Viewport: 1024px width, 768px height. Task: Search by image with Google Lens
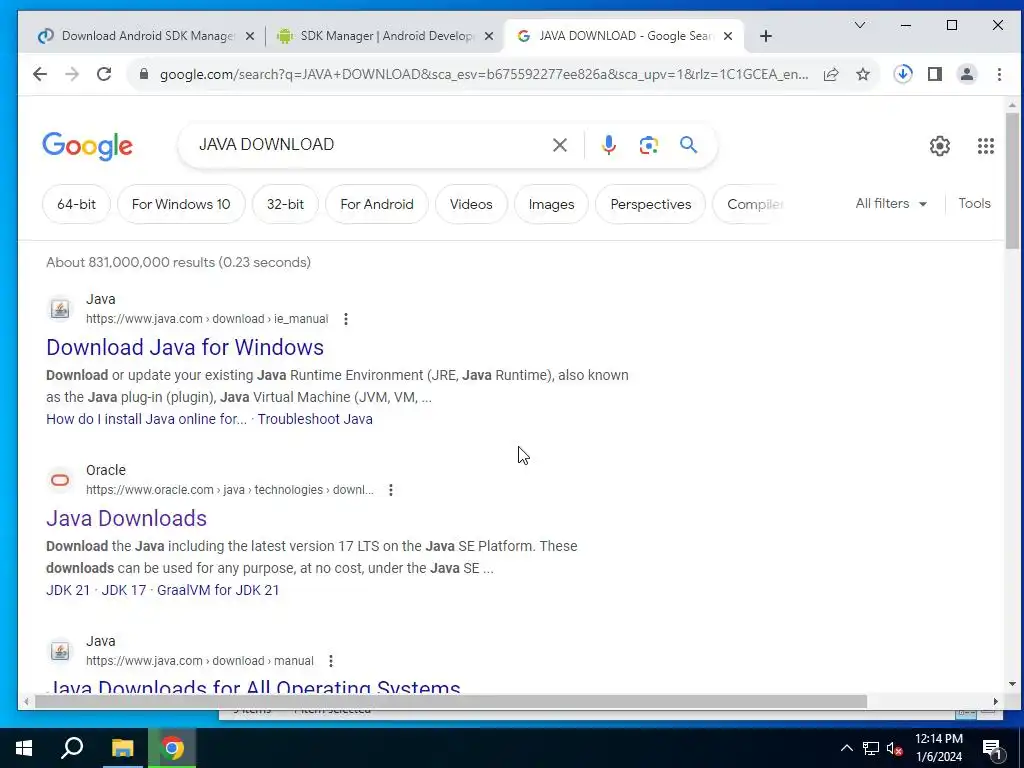(648, 145)
